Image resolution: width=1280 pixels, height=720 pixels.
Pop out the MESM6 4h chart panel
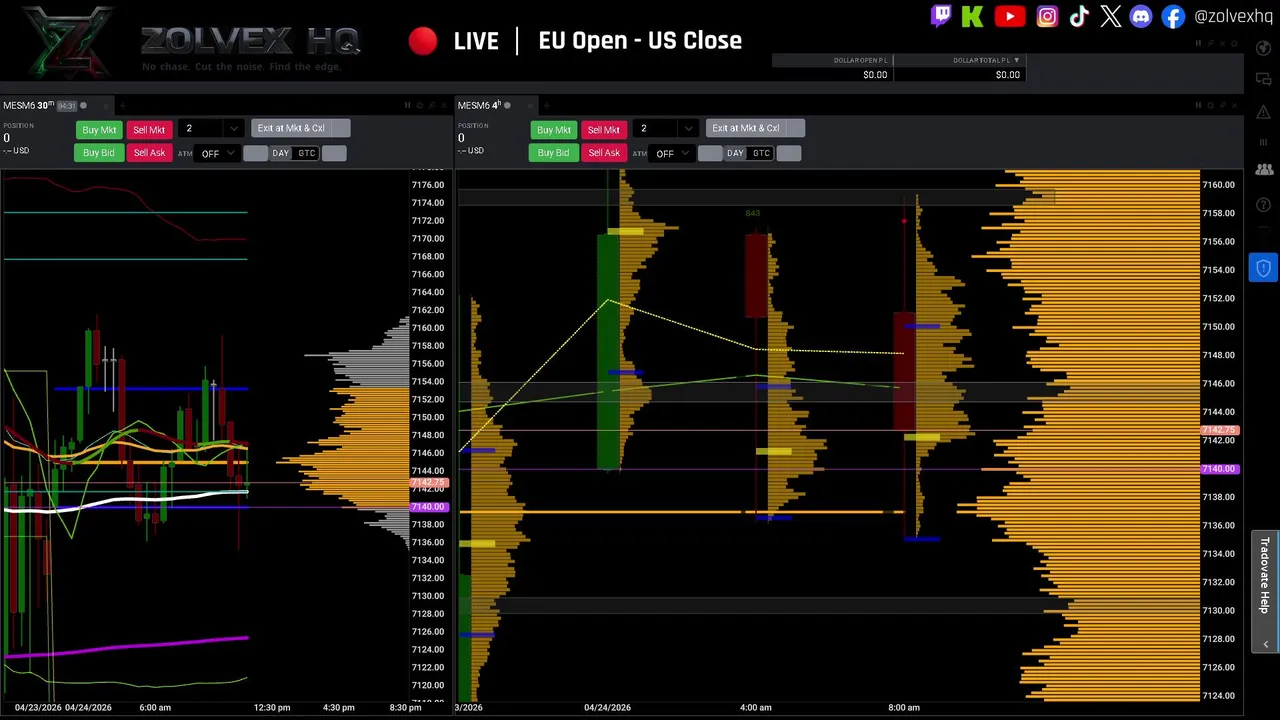(x=1222, y=105)
